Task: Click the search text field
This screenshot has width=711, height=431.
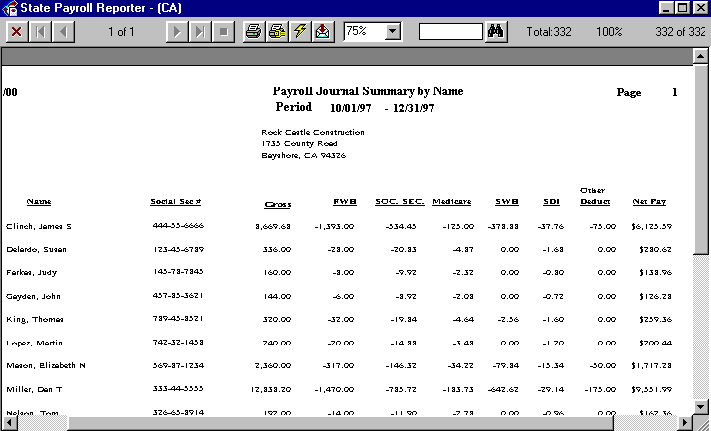Action: (451, 32)
